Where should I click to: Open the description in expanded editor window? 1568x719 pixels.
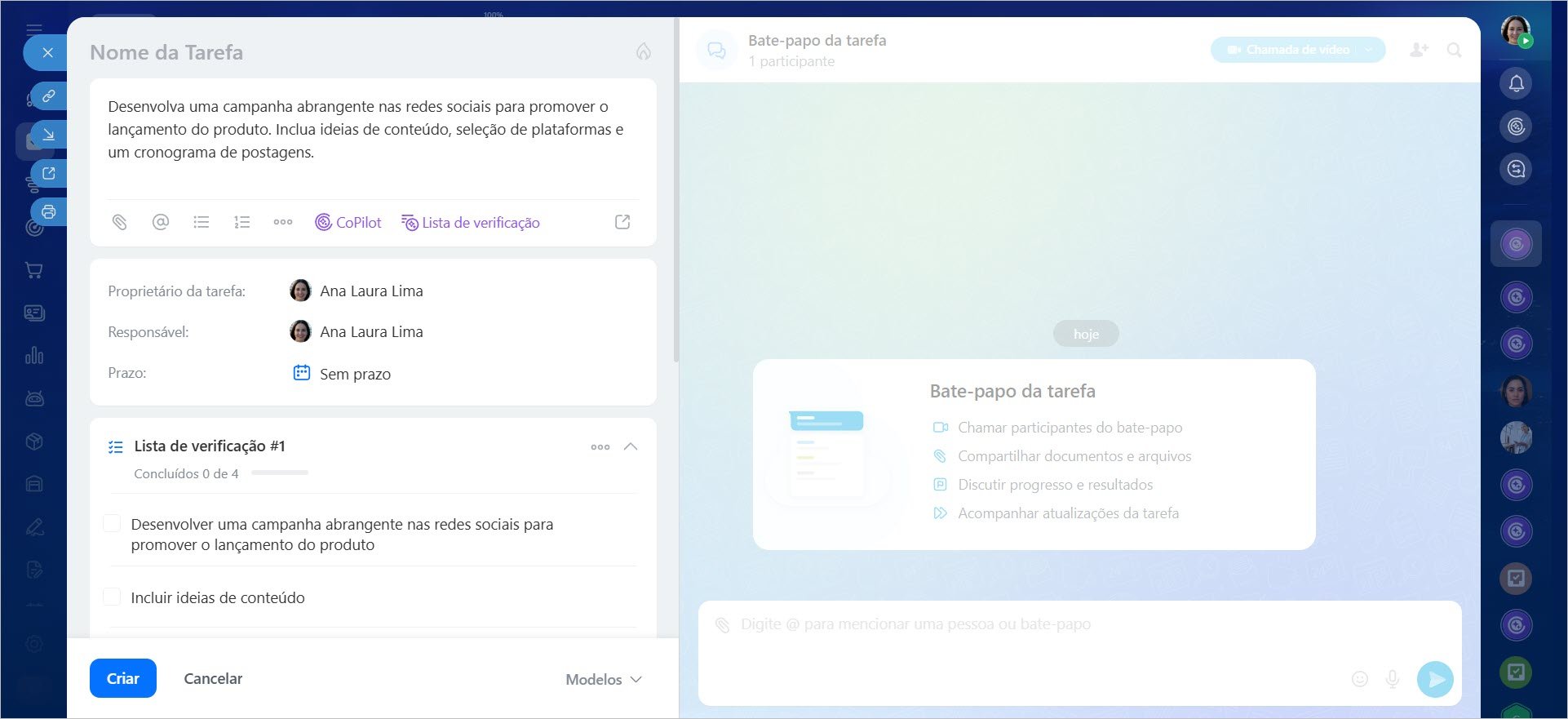click(622, 222)
